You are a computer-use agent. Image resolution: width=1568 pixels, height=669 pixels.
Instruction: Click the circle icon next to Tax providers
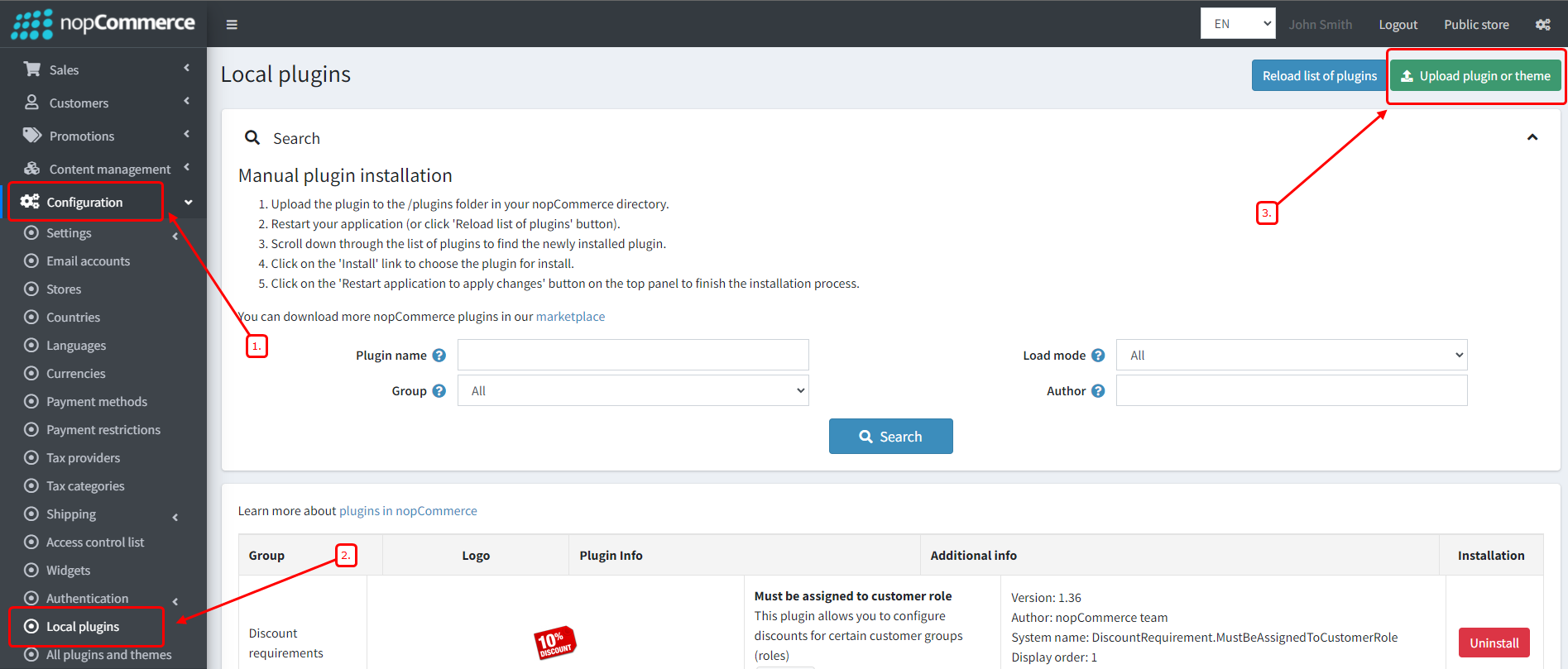[31, 457]
